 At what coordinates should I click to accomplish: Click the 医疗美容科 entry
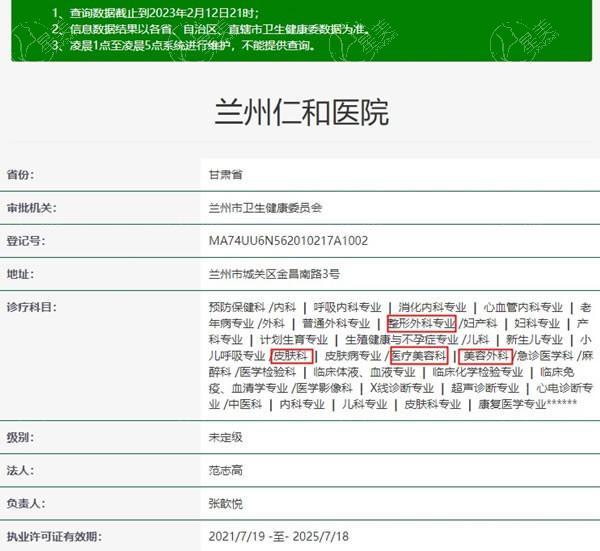419,356
